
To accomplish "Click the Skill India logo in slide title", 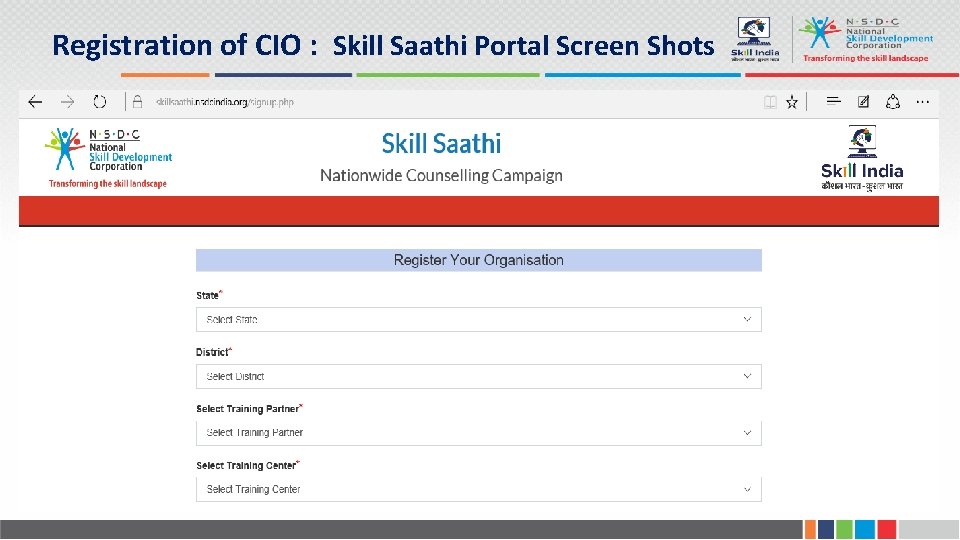I will click(x=755, y=39).
